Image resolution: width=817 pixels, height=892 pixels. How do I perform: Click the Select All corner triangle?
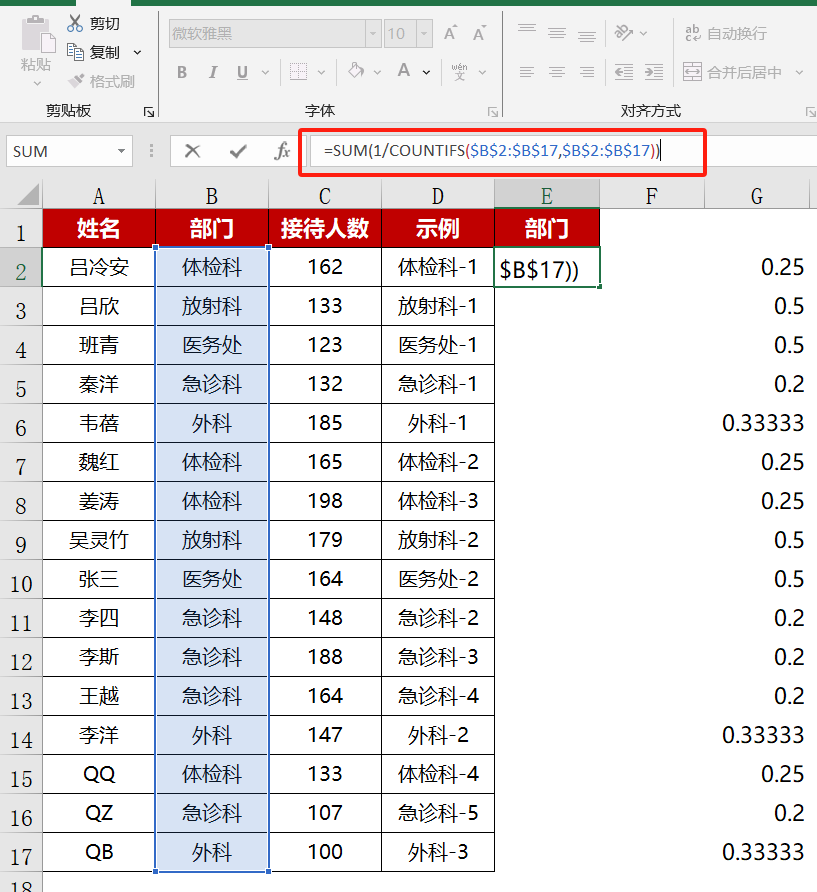click(28, 195)
